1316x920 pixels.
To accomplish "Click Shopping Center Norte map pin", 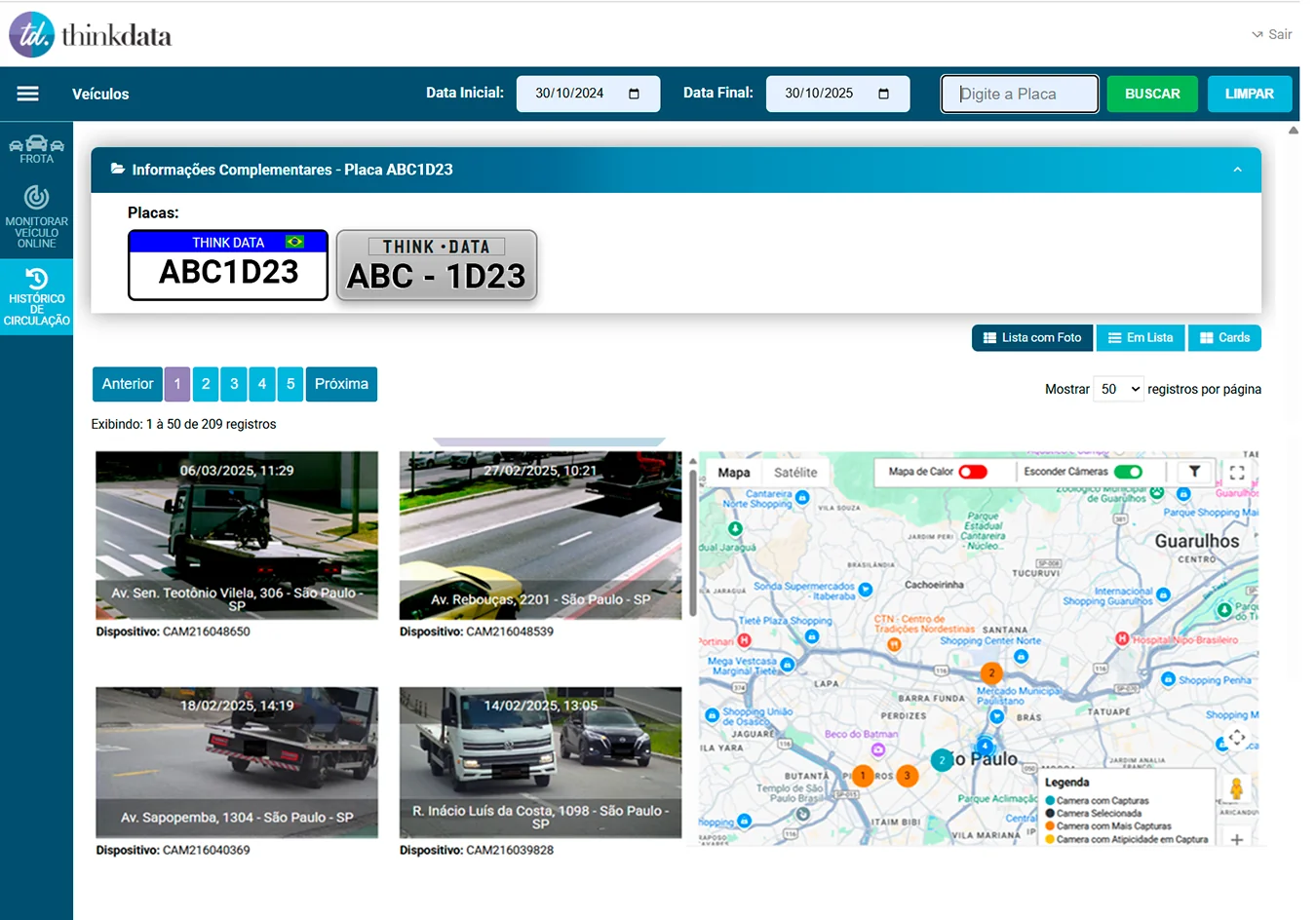I will [x=1021, y=656].
